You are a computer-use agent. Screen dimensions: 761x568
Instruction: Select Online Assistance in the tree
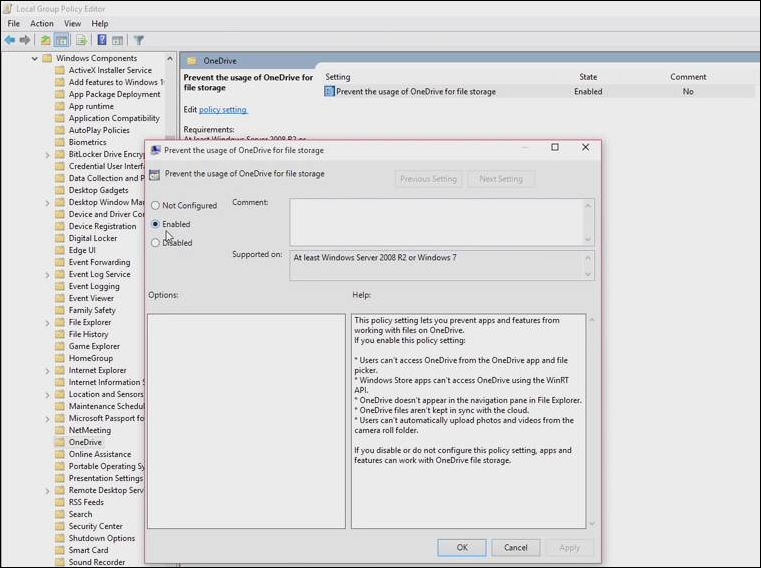(x=100, y=454)
